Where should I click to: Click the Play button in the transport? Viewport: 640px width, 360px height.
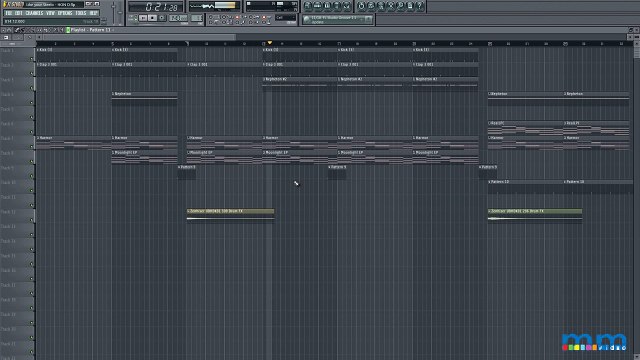(143, 18)
